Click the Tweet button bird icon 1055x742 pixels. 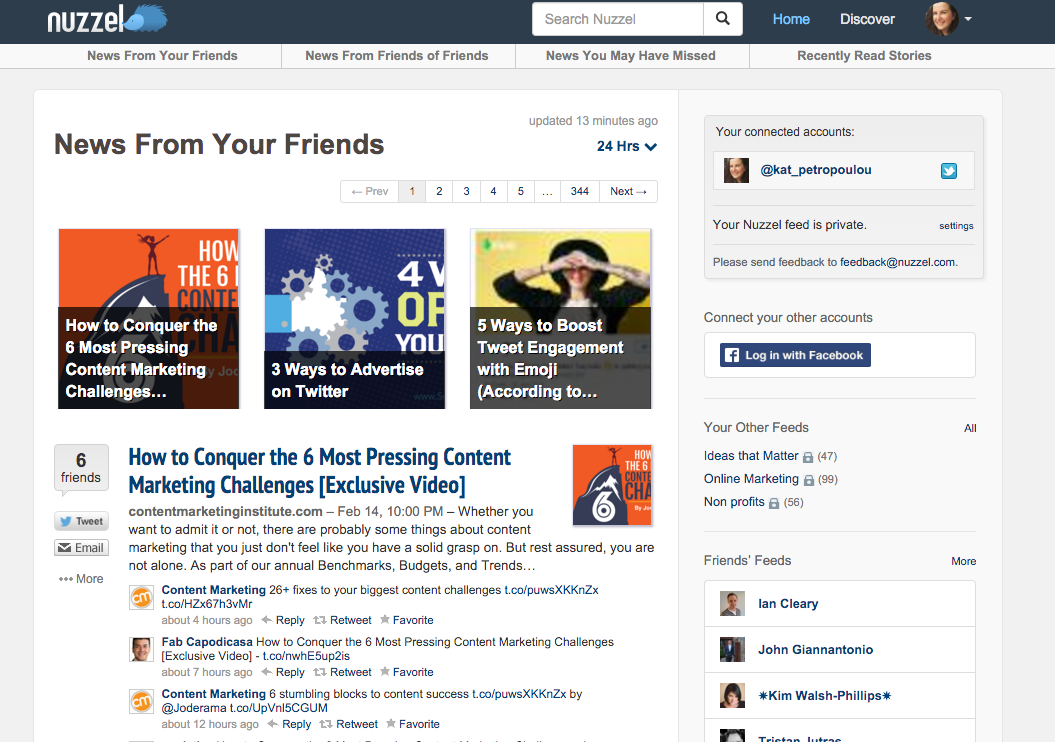click(x=66, y=521)
